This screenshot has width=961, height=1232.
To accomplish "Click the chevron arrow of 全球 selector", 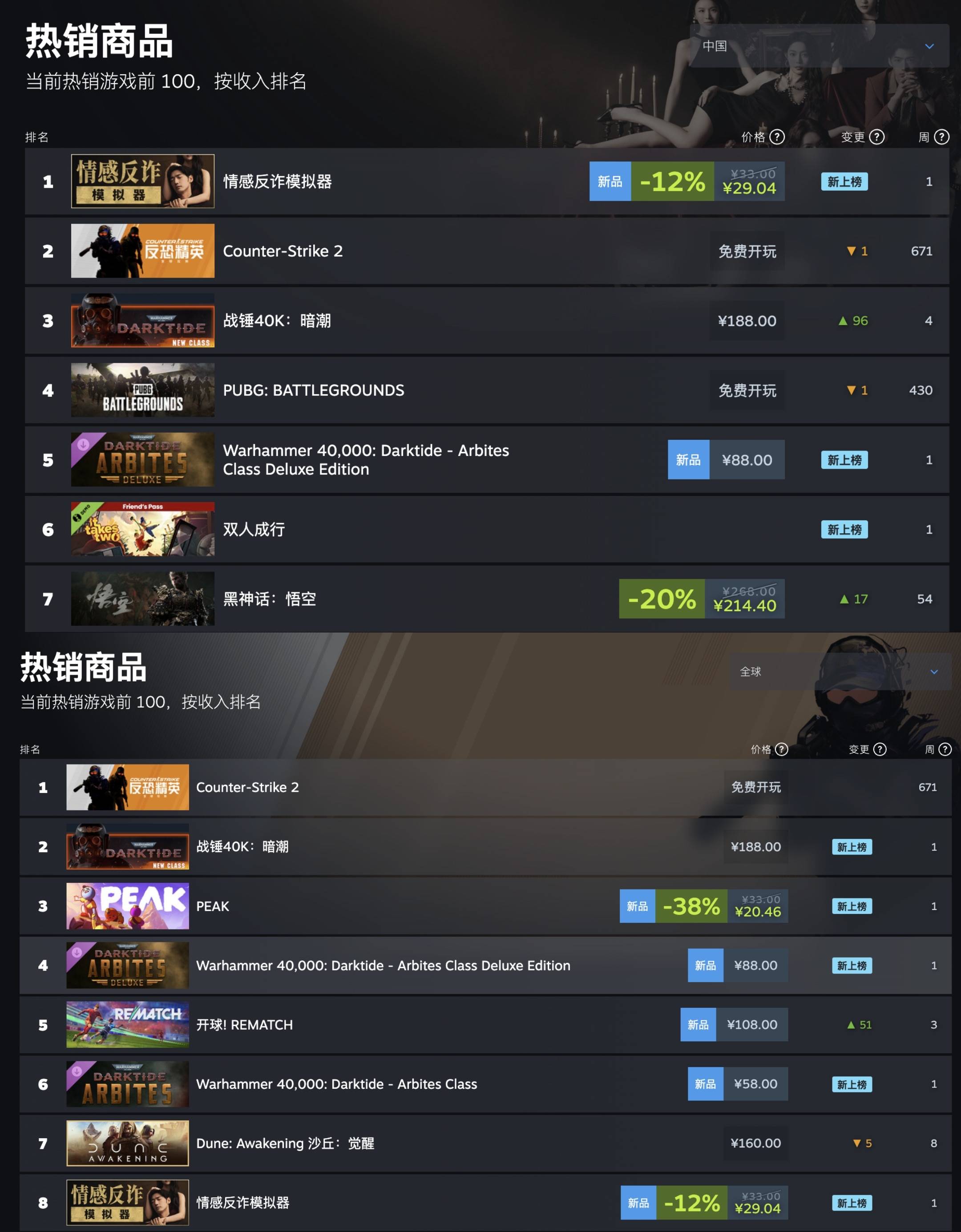I will point(934,672).
